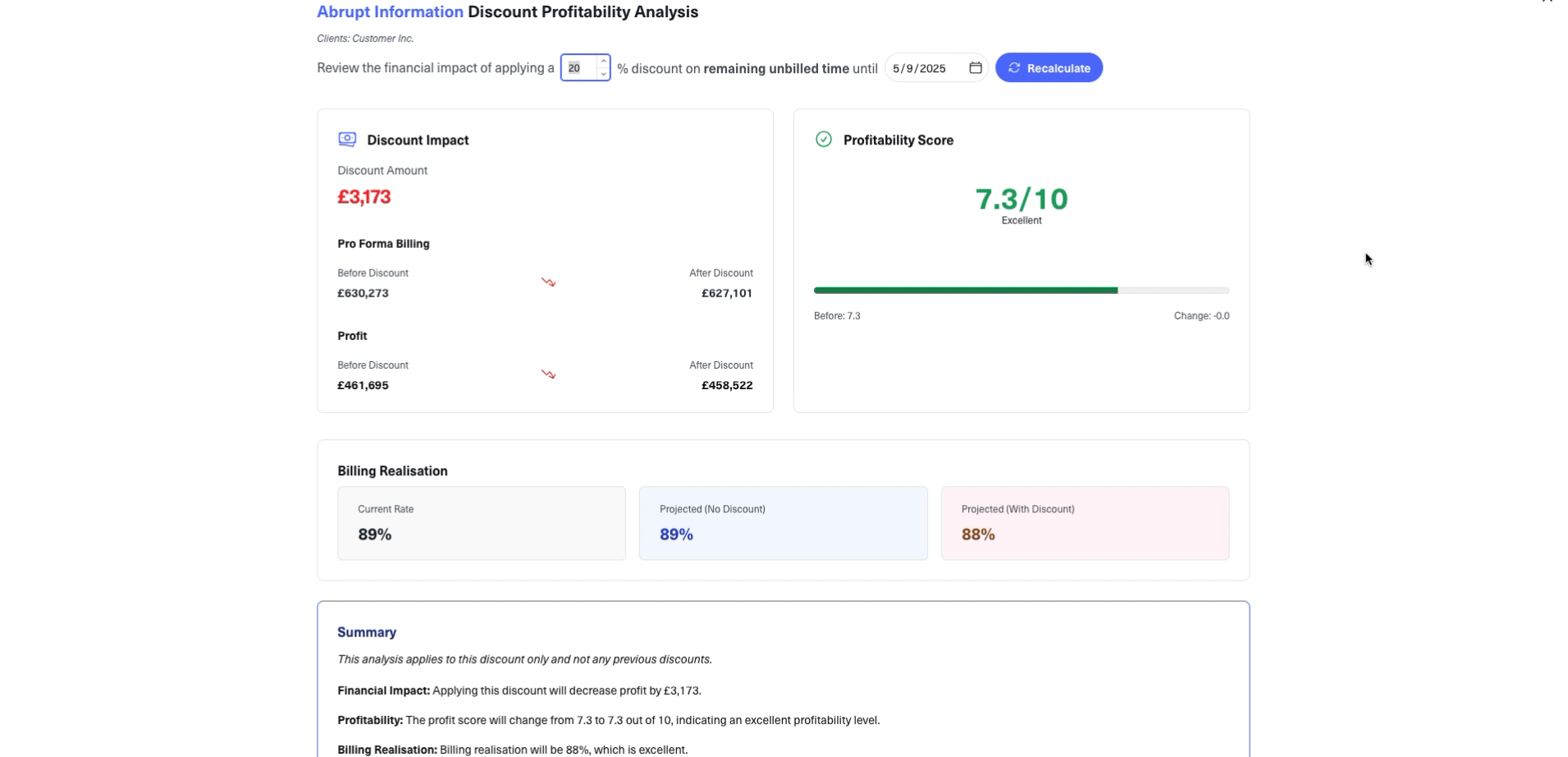The width and height of the screenshot is (1568, 757).
Task: Decrease discount percentage with down arrow
Action: (x=603, y=74)
